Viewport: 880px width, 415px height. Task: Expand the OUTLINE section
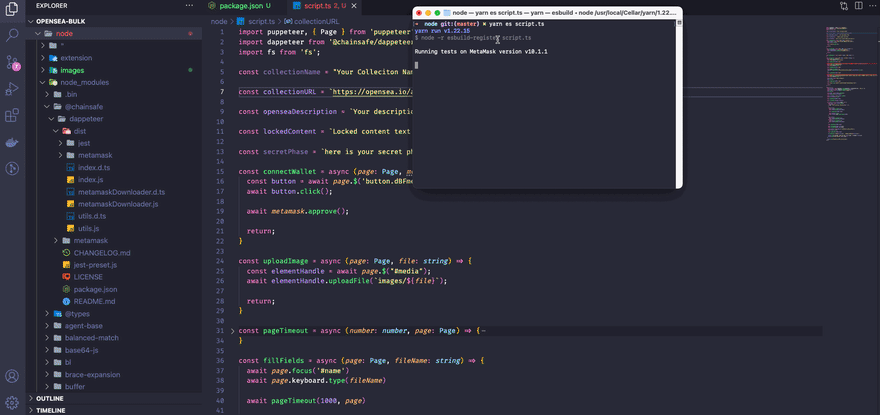pos(49,398)
